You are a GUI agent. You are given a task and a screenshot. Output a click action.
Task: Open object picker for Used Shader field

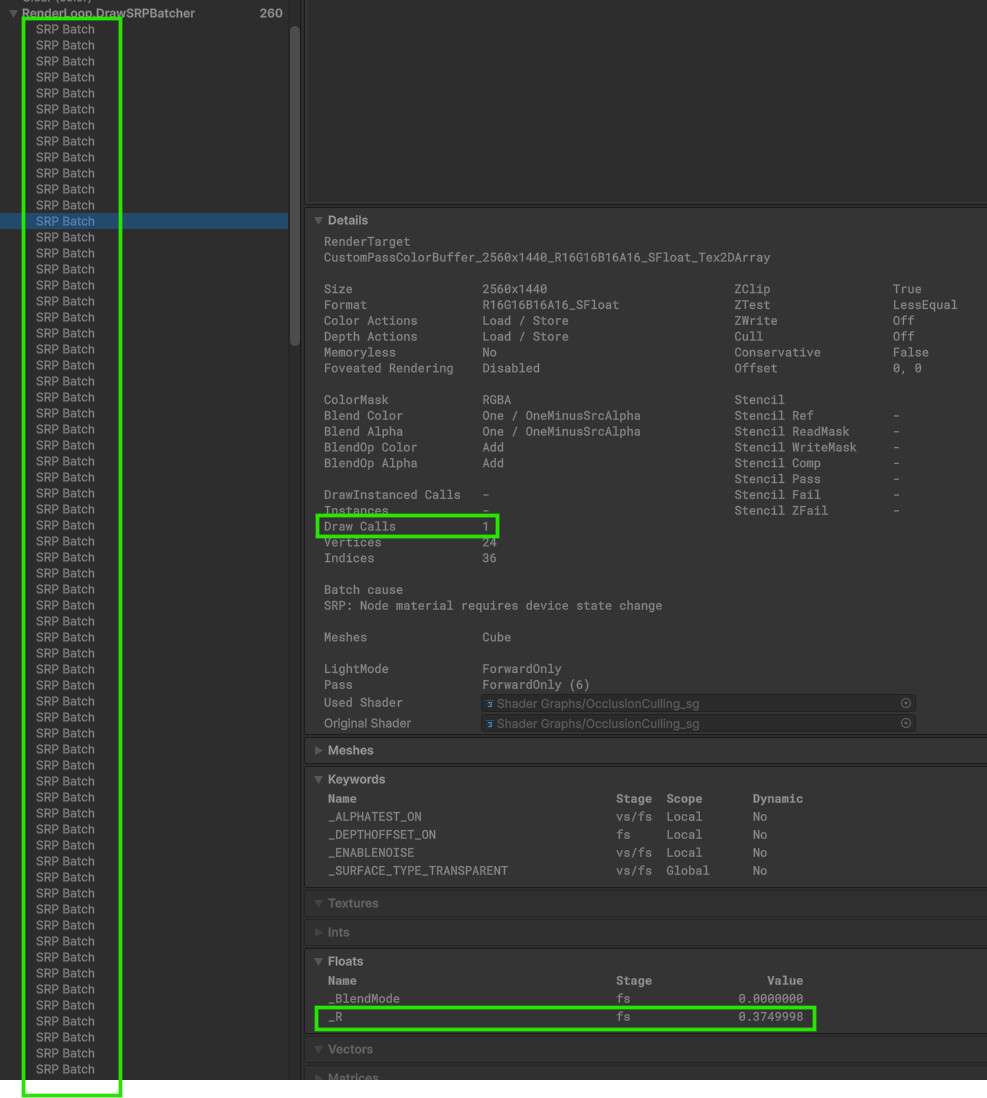[x=906, y=703]
